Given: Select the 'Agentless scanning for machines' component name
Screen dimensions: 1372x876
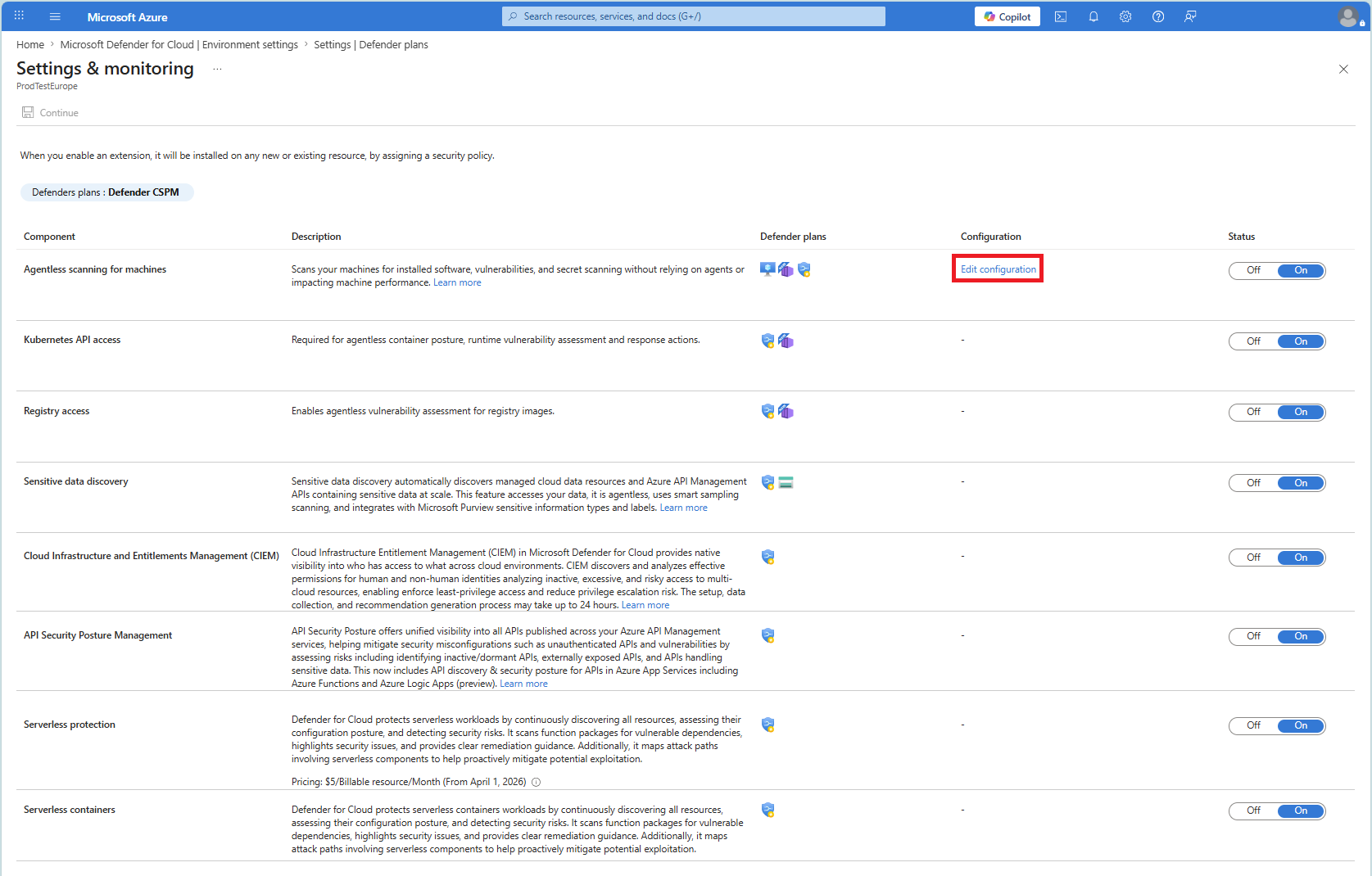Looking at the screenshot, I should pyautogui.click(x=95, y=269).
